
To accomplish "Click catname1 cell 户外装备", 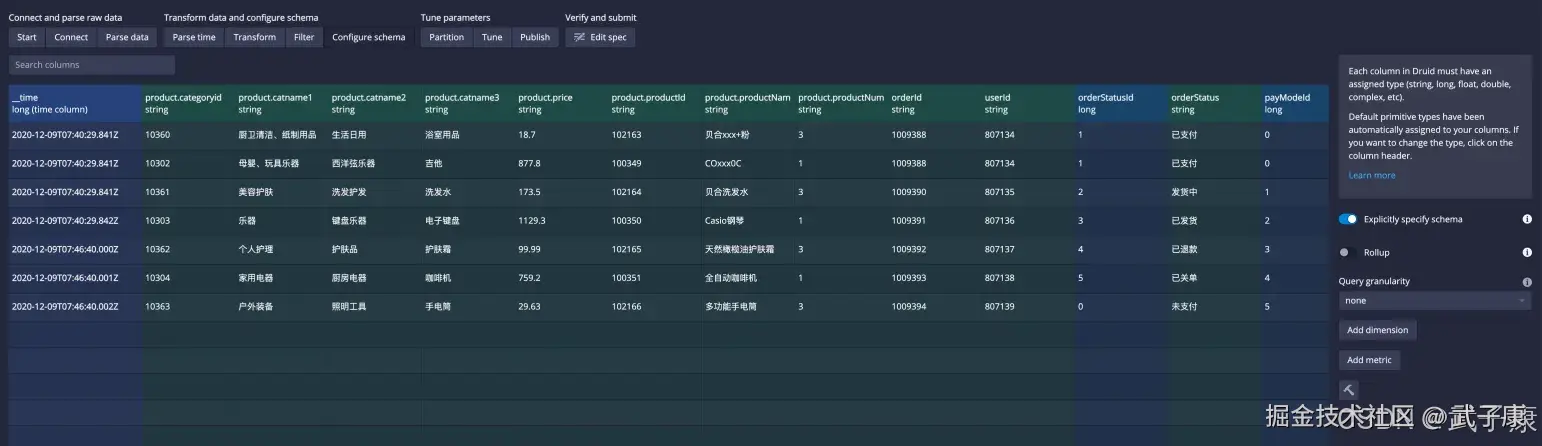I will coord(281,306).
